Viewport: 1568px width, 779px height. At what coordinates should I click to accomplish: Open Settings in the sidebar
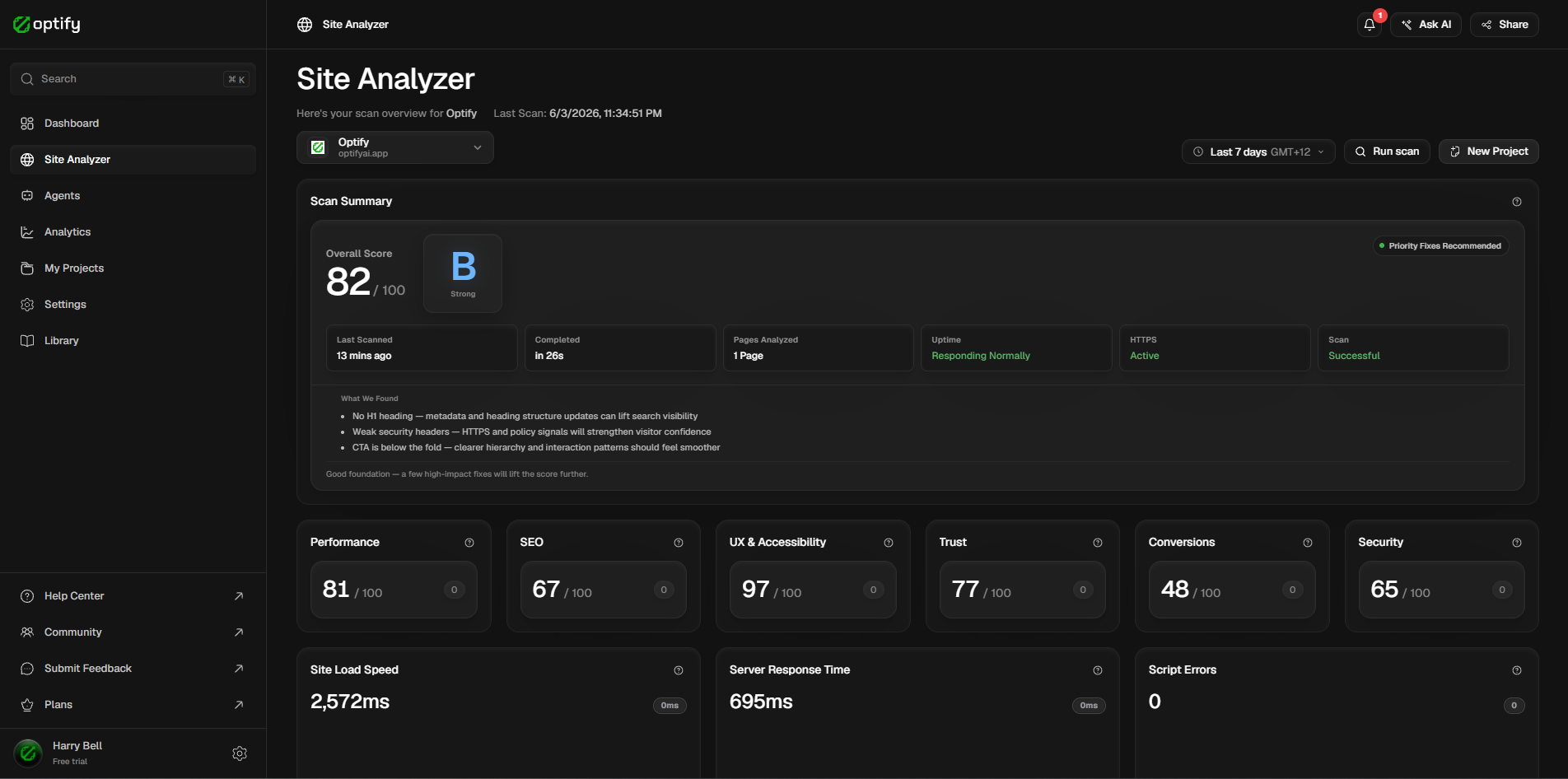coord(133,305)
